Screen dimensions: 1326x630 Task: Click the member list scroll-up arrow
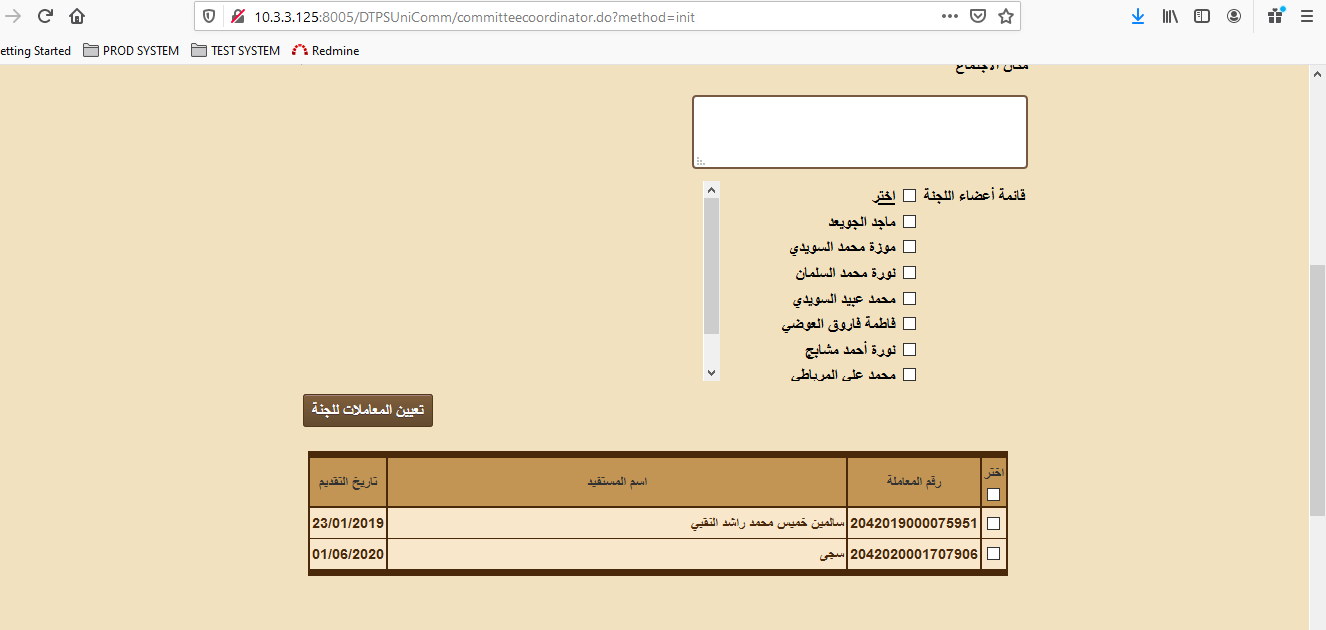click(711, 189)
